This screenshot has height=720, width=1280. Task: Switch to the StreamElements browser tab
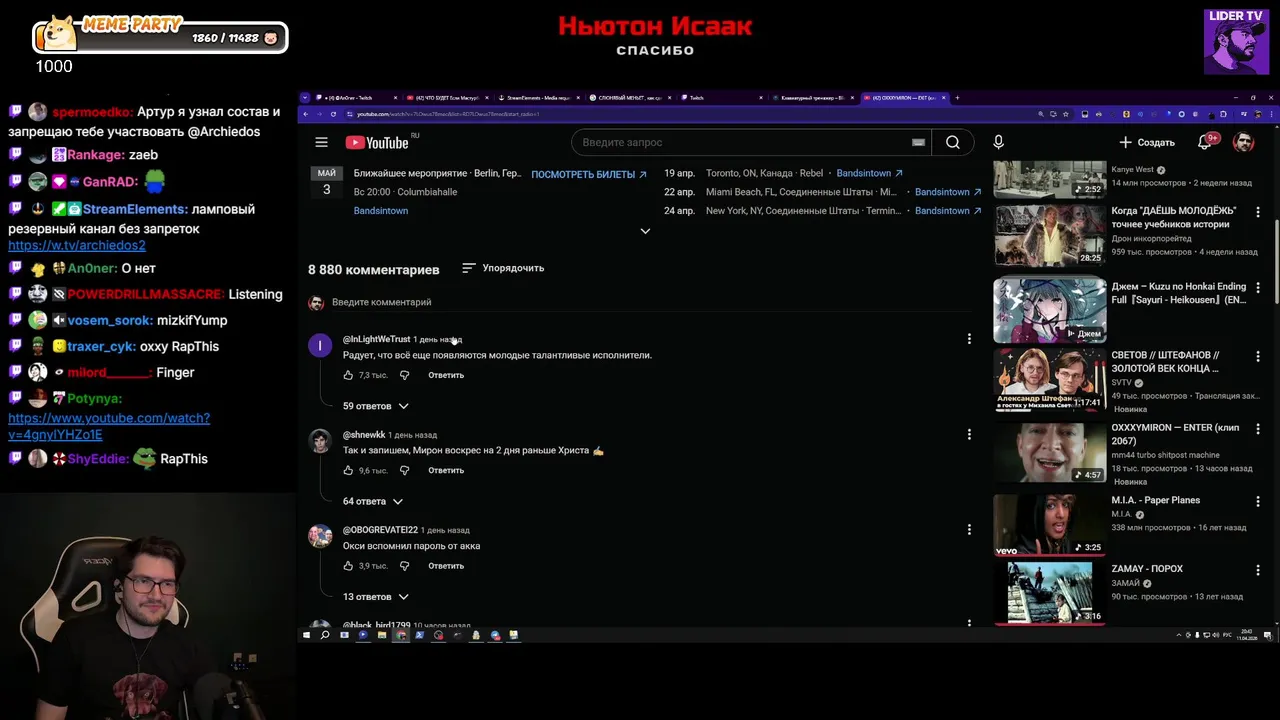pyautogui.click(x=539, y=98)
